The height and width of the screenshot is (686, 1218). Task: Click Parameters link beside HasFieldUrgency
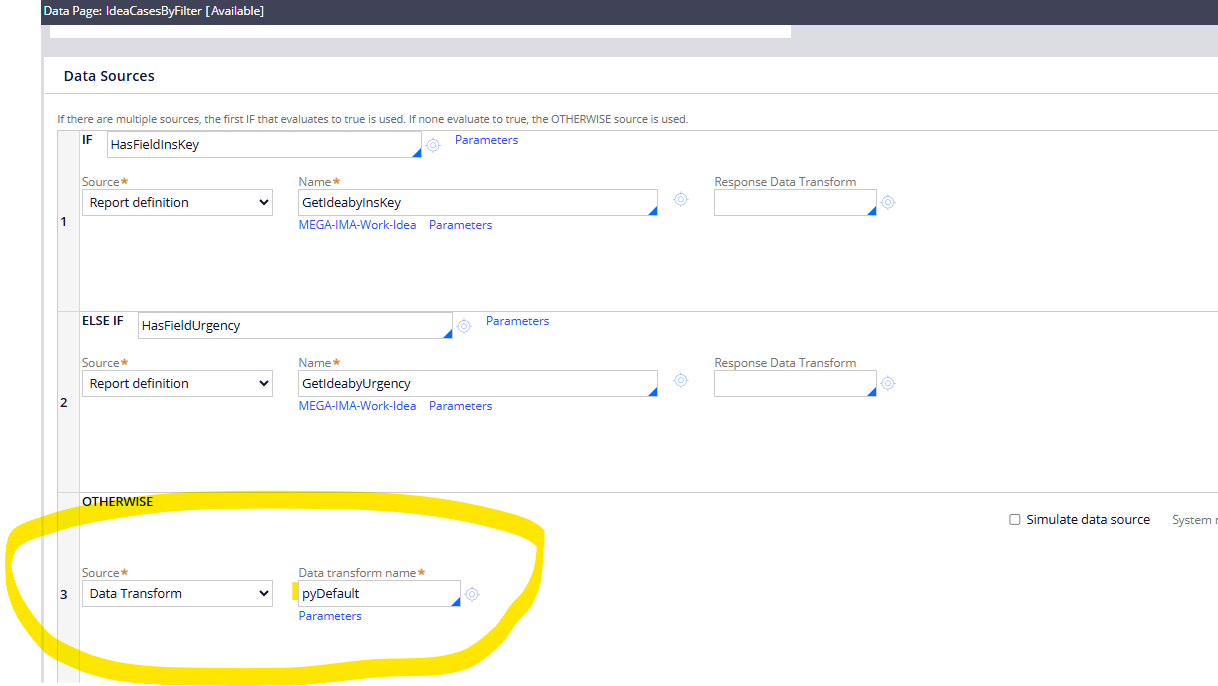pos(517,321)
